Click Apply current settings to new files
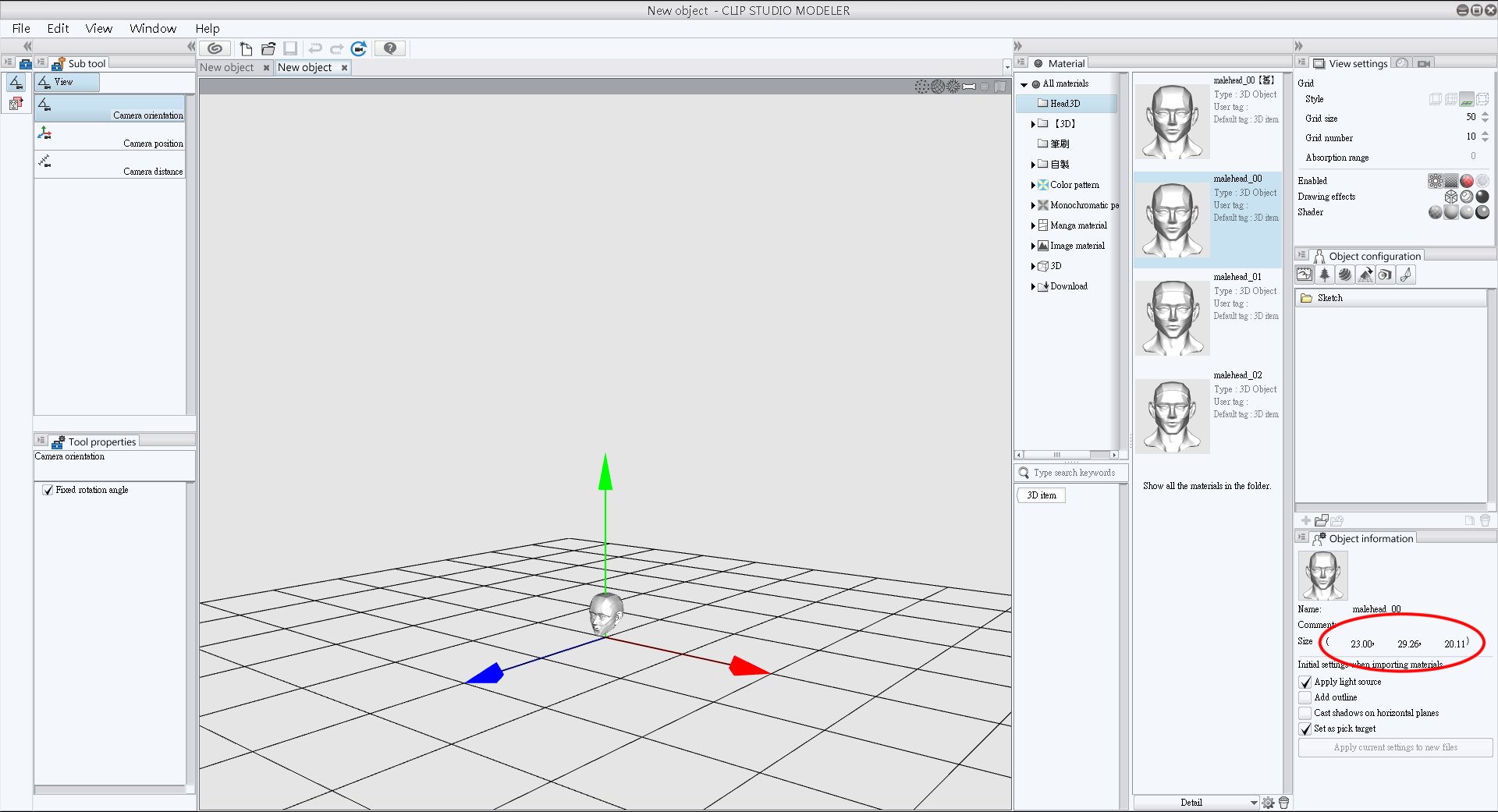The height and width of the screenshot is (812, 1498). 1395,747
